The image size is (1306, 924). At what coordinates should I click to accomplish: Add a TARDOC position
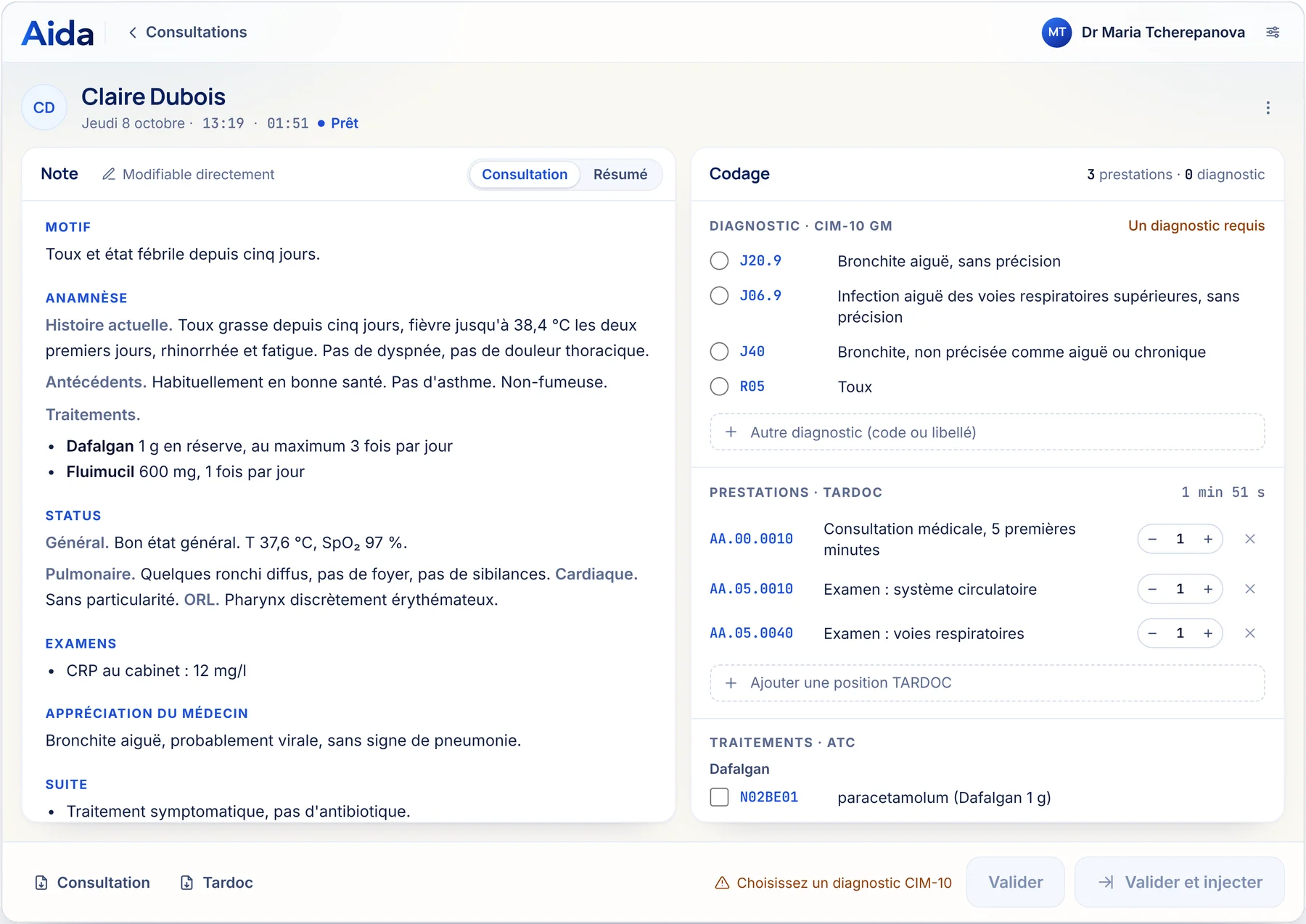(x=987, y=683)
